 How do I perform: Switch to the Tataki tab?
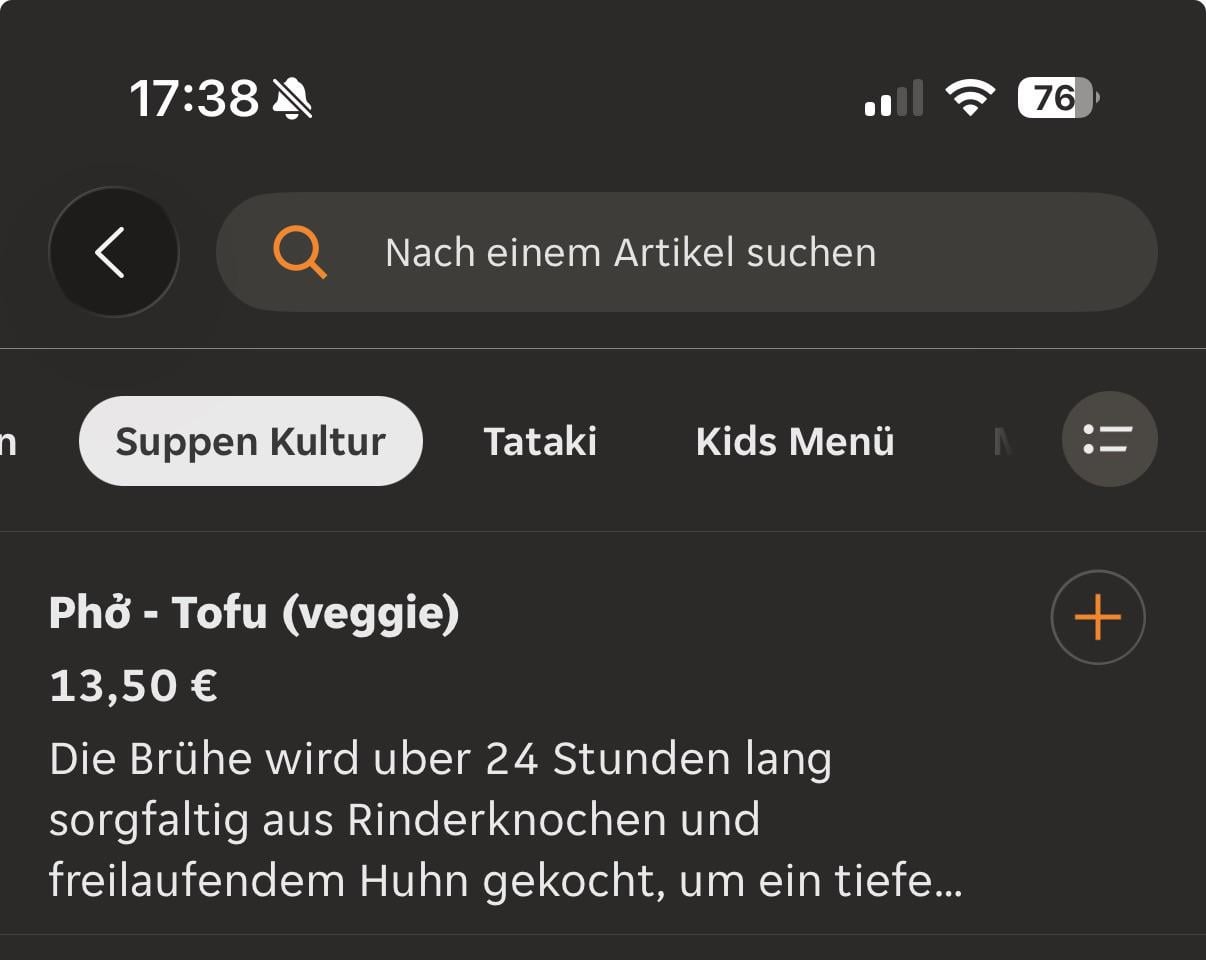tap(540, 441)
